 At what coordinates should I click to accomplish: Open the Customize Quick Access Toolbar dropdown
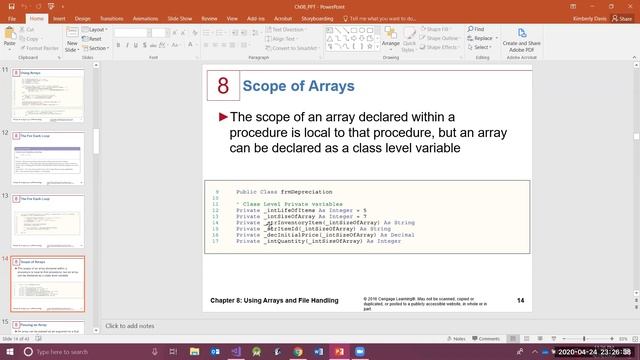[62, 7]
